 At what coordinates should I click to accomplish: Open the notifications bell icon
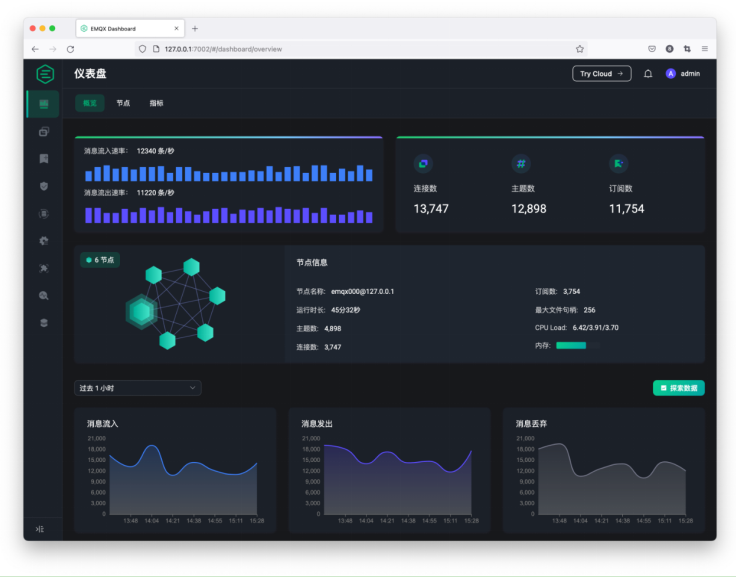(x=648, y=74)
